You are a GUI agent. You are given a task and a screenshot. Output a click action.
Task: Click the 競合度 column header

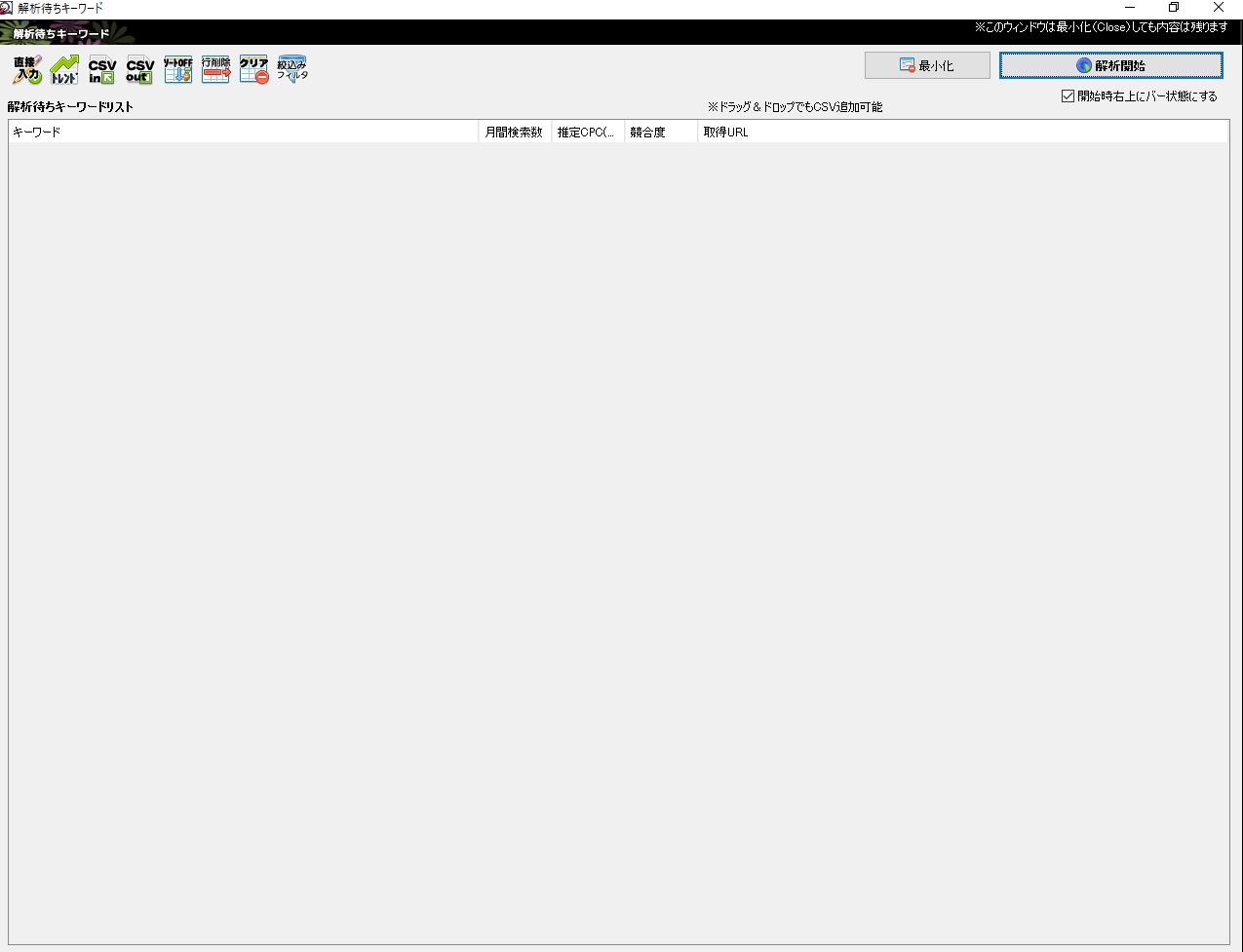(660, 132)
